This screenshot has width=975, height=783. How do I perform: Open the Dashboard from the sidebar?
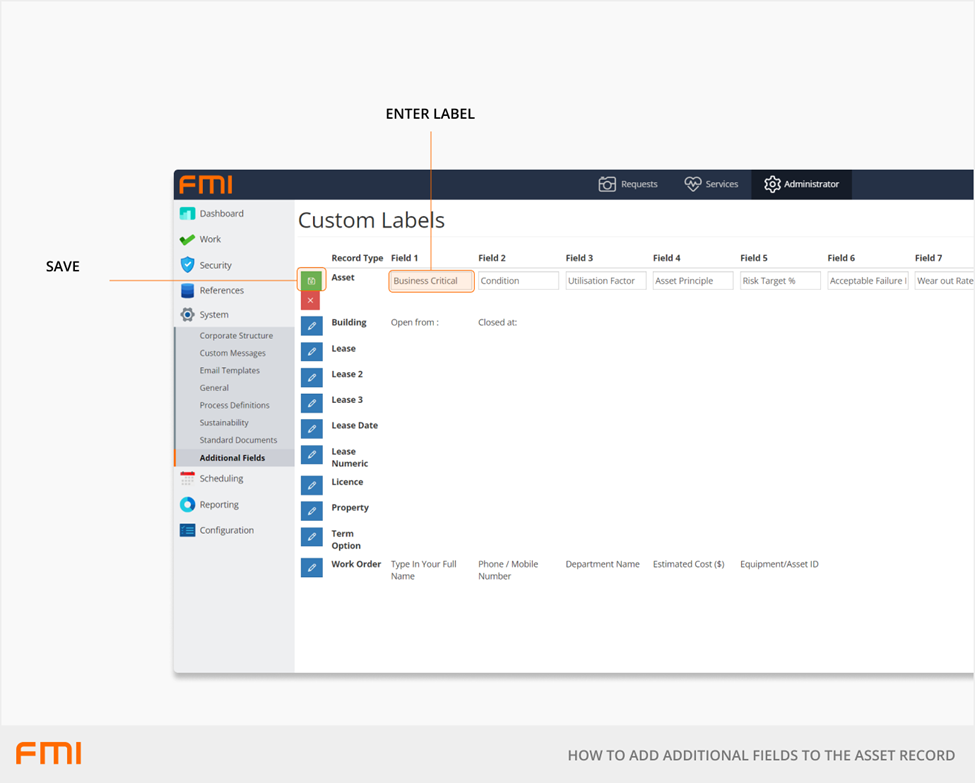(x=220, y=214)
